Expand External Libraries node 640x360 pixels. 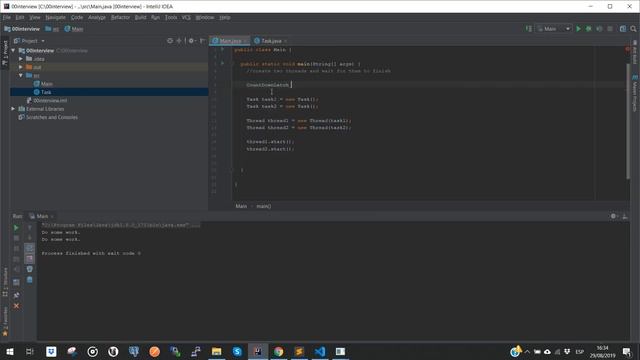point(13,109)
